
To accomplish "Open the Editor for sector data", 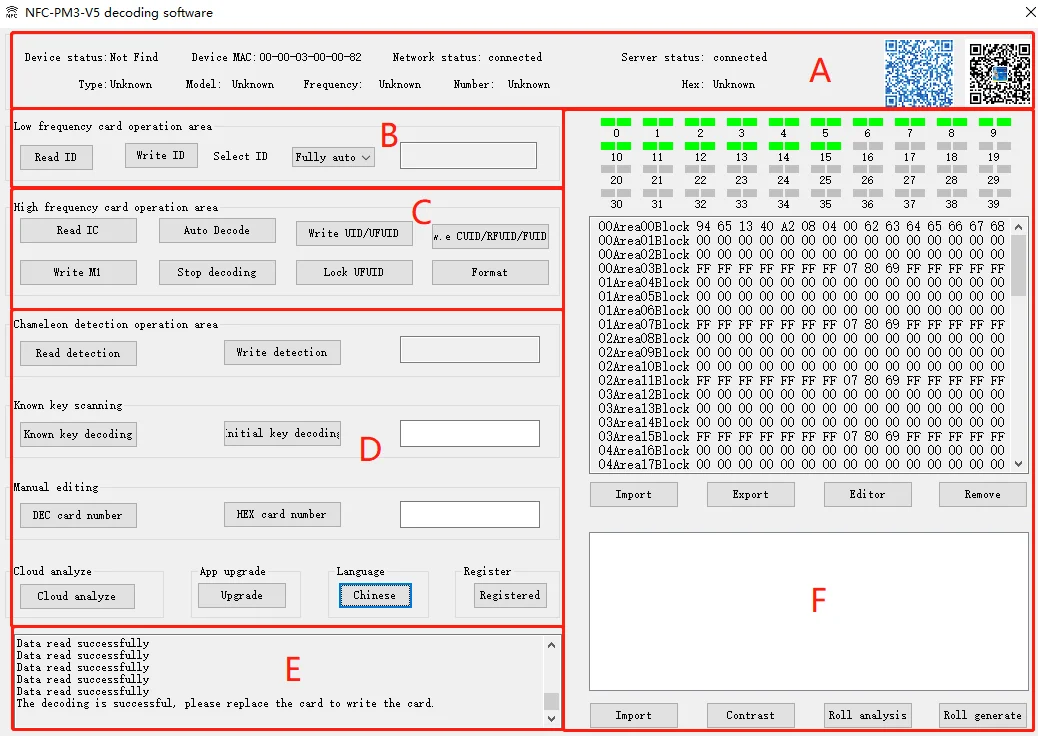I will pos(868,494).
